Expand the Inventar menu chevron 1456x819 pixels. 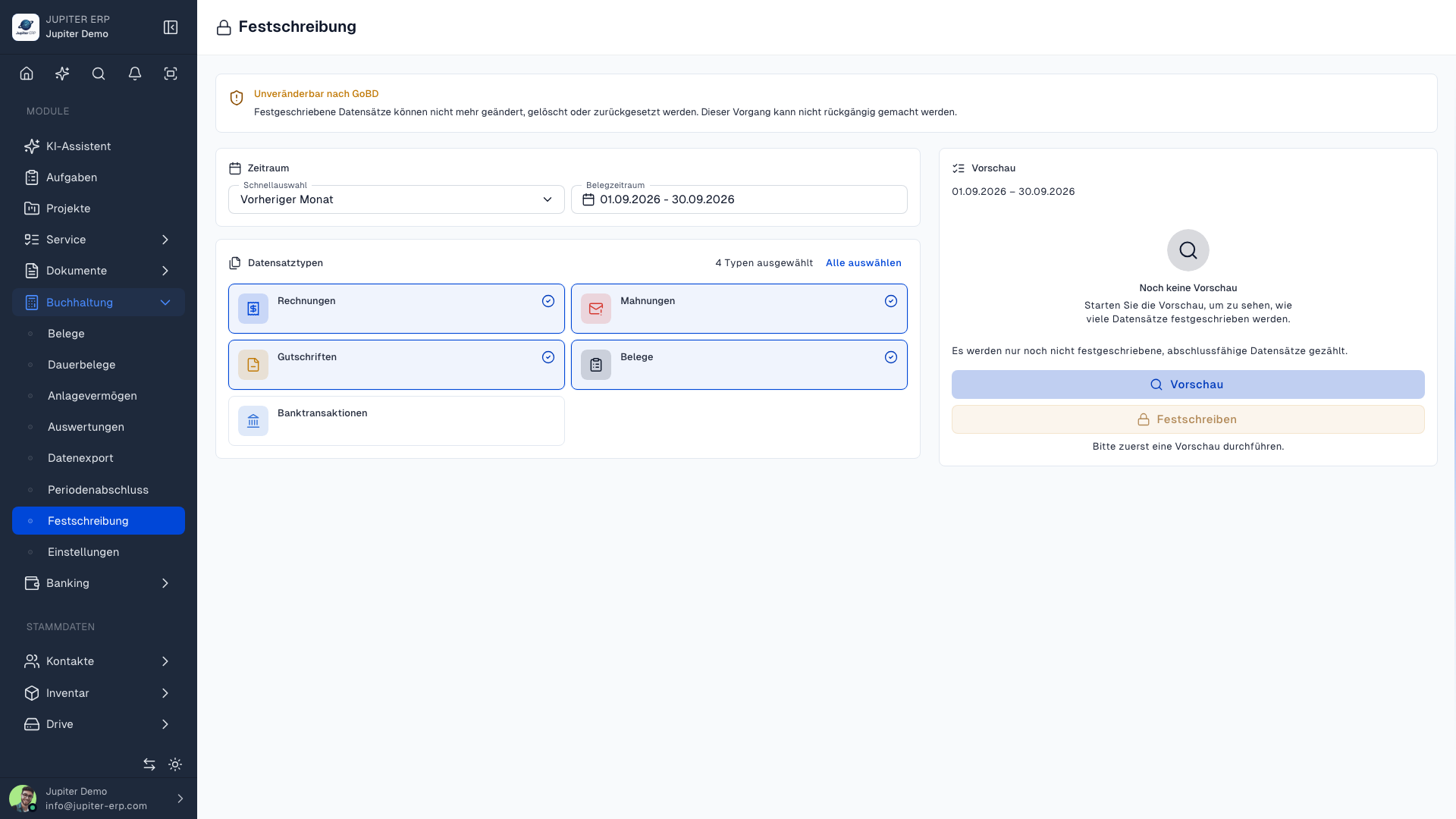point(165,693)
